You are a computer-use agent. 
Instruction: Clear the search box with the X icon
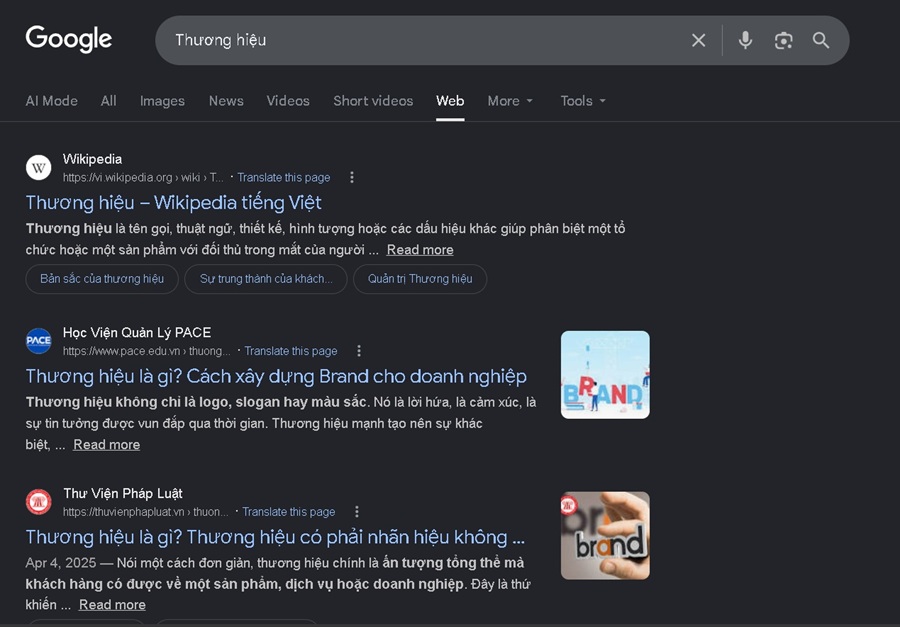tap(699, 40)
